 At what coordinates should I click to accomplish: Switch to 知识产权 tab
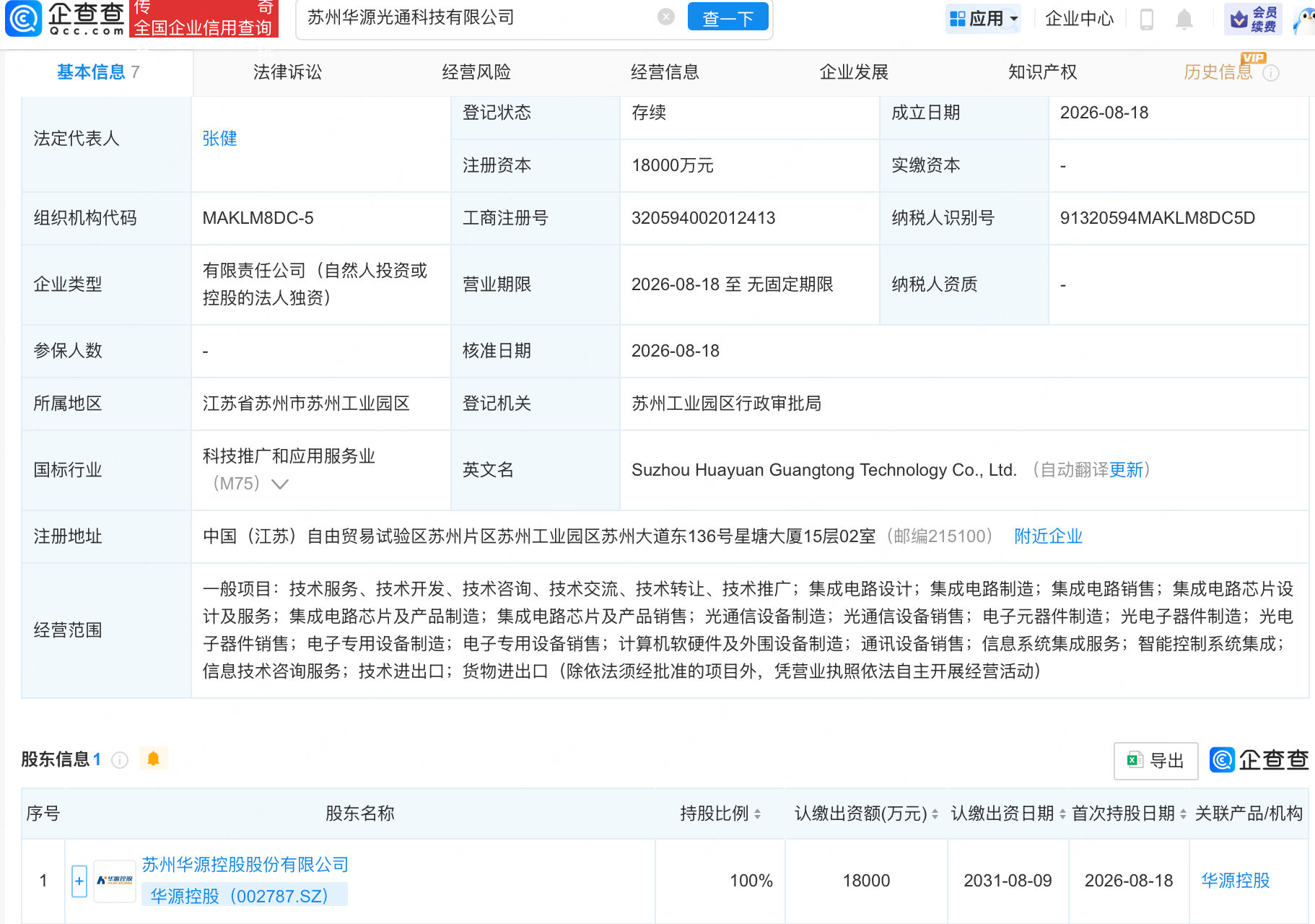1042,72
